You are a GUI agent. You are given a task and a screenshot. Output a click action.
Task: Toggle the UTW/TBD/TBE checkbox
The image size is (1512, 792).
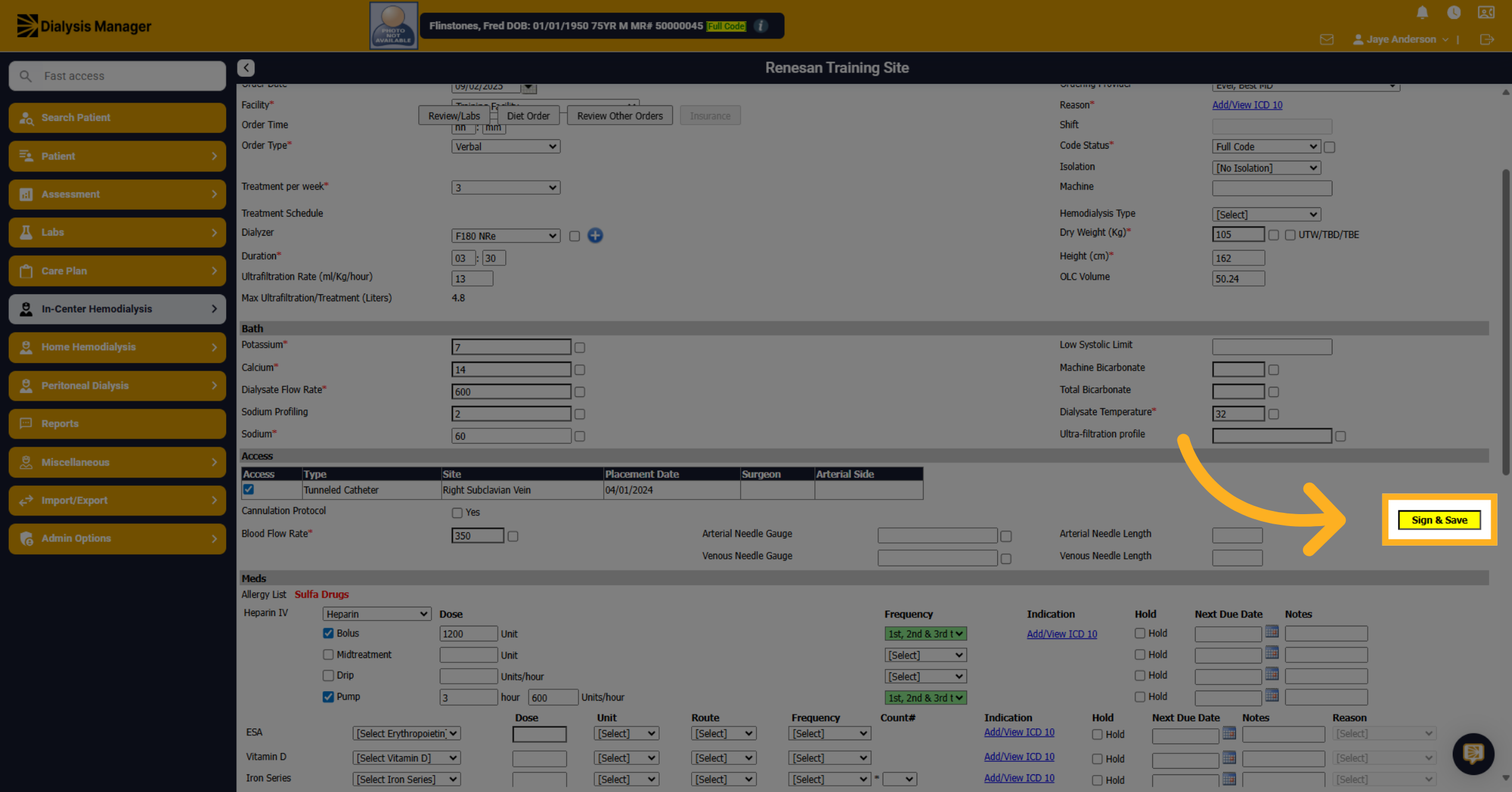1290,234
